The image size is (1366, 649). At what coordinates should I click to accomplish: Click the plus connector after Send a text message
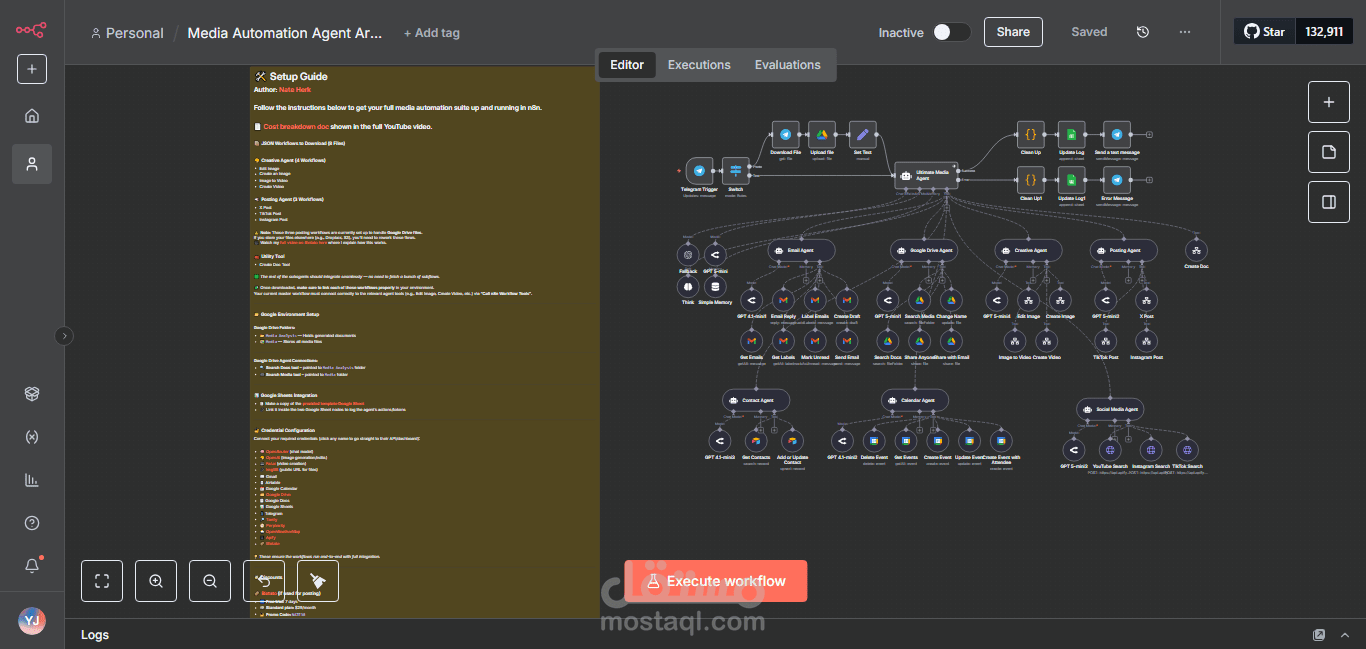coord(1150,135)
